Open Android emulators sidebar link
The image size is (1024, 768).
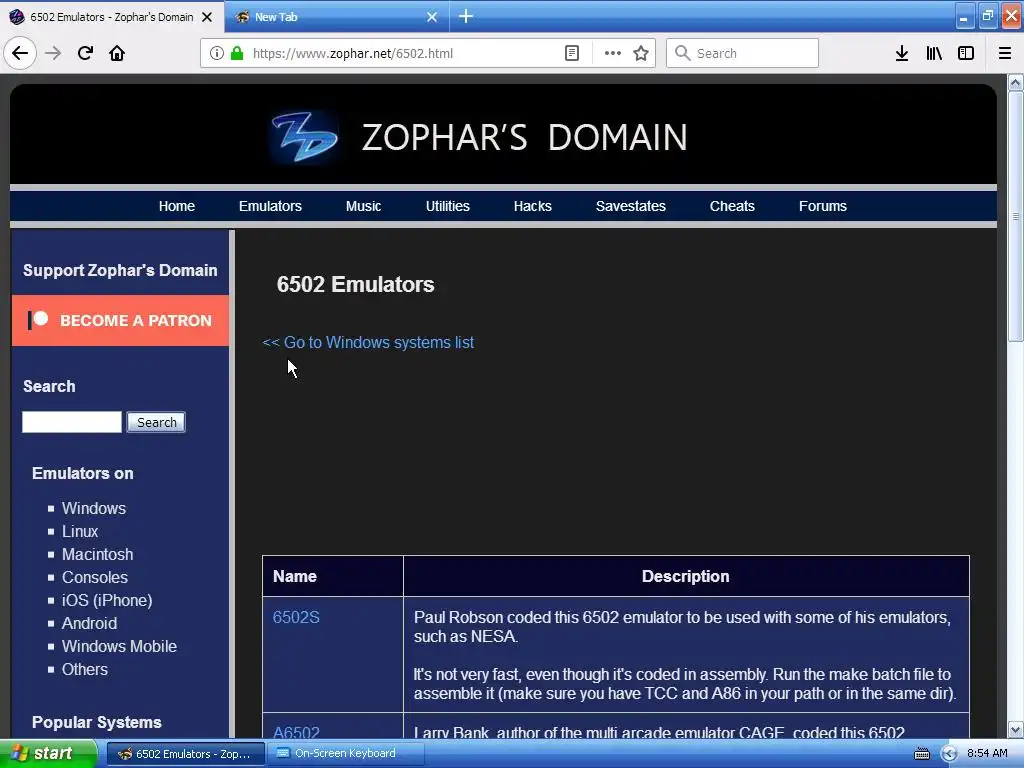click(89, 623)
